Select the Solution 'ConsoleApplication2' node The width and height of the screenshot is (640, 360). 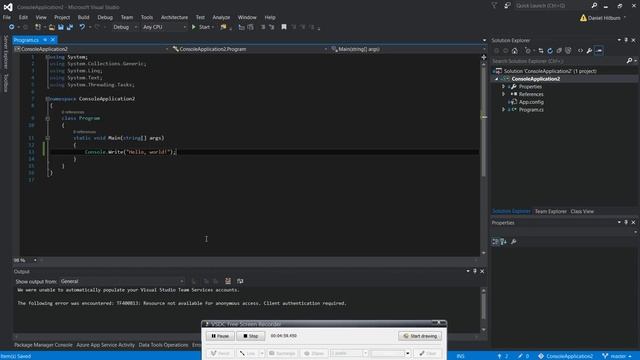point(550,71)
